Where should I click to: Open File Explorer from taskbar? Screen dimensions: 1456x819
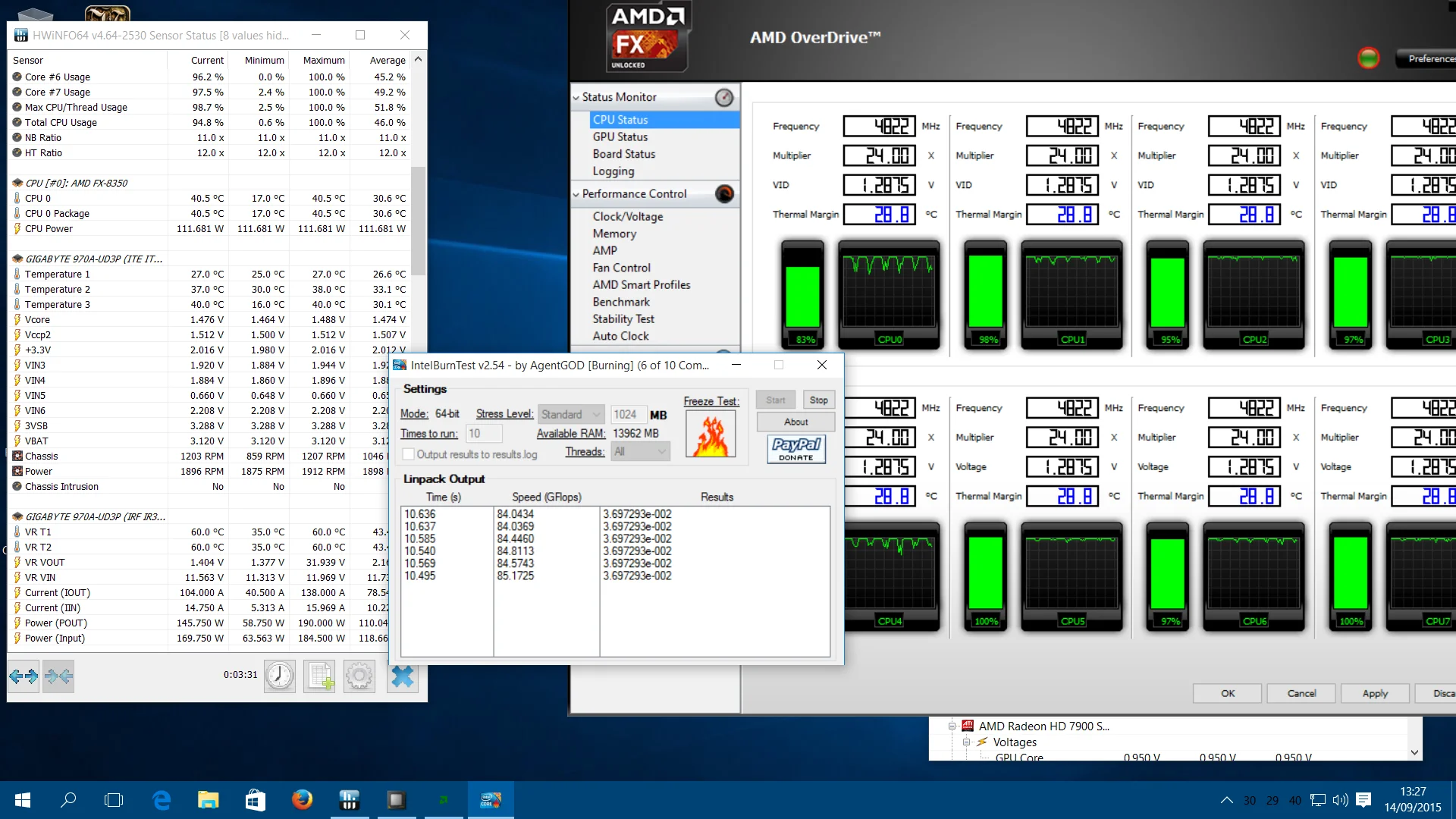tap(208, 800)
